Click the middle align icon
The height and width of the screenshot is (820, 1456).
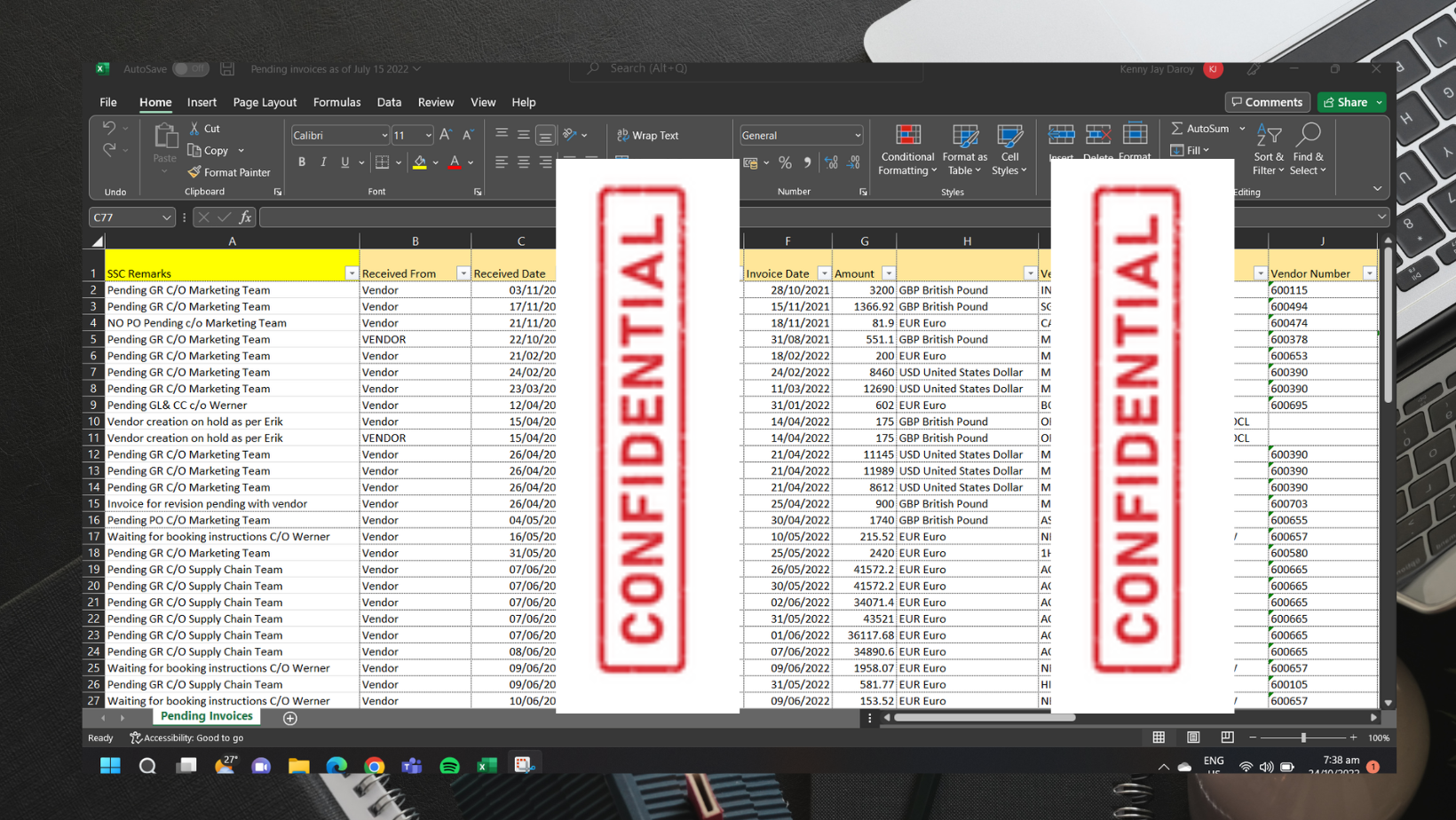pos(524,135)
